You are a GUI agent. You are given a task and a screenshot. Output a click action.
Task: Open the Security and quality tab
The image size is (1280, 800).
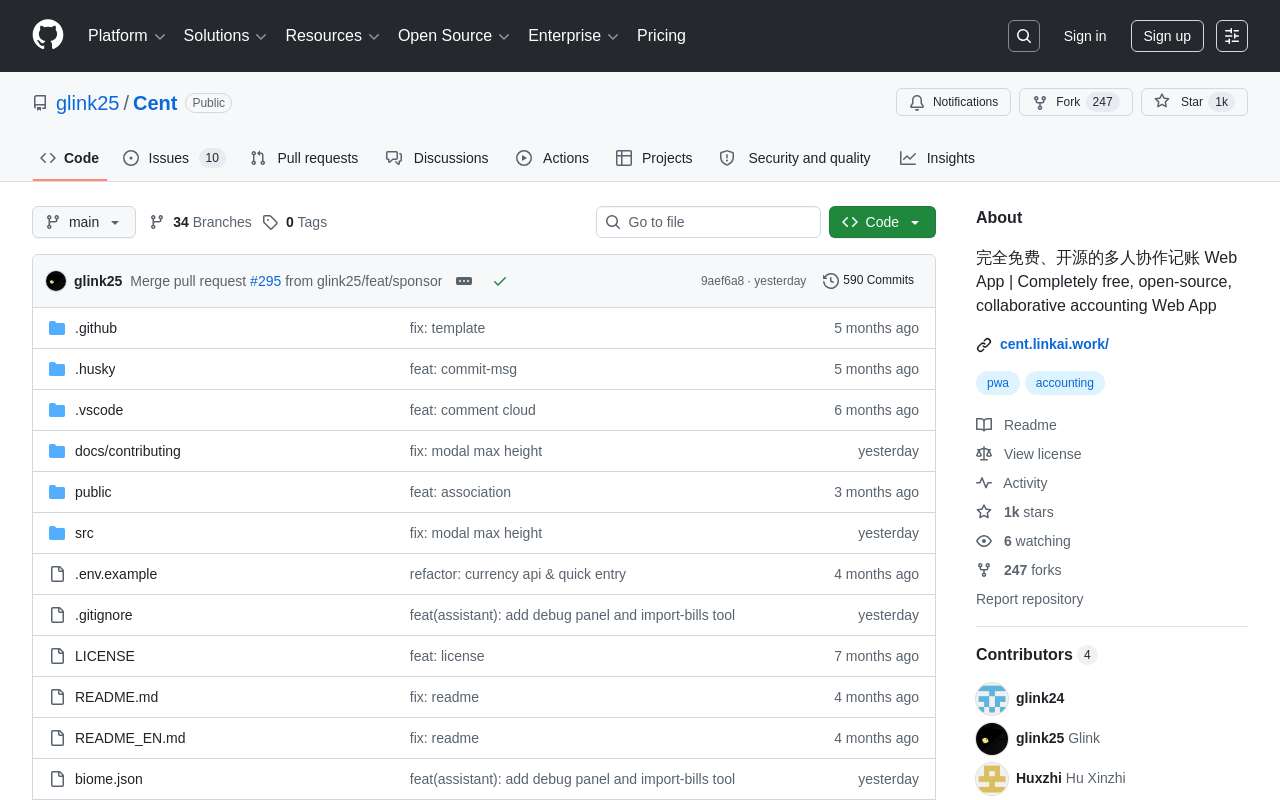coord(795,158)
